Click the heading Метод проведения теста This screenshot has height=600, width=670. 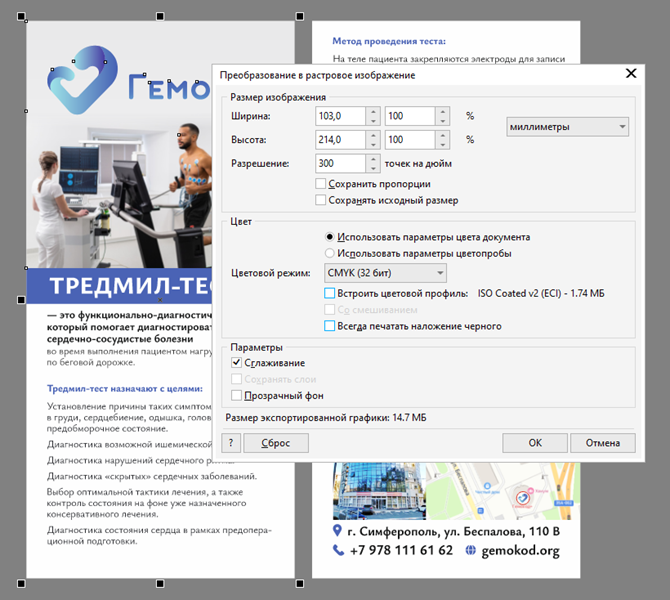point(389,41)
